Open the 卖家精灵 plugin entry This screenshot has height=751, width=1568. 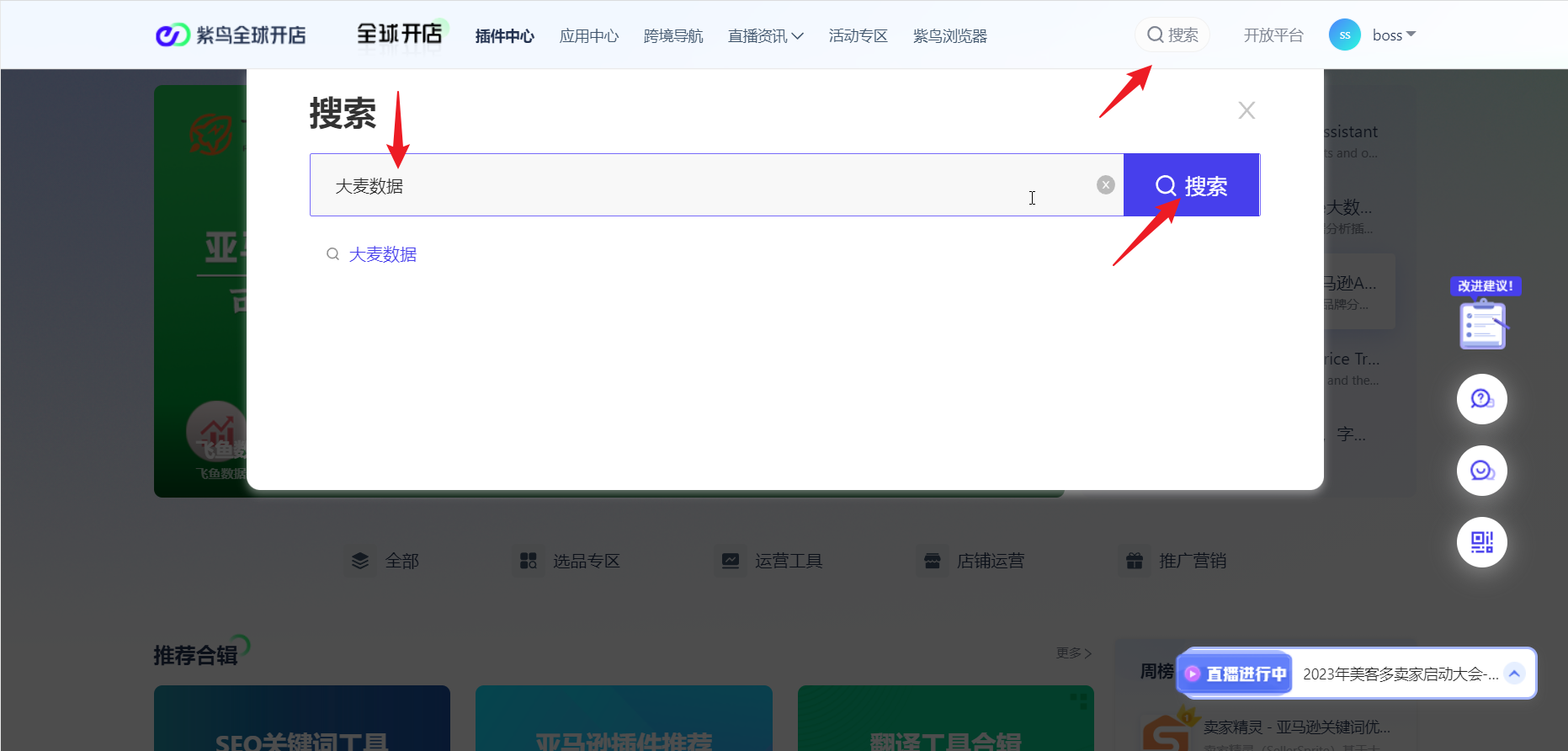[x=1267, y=730]
